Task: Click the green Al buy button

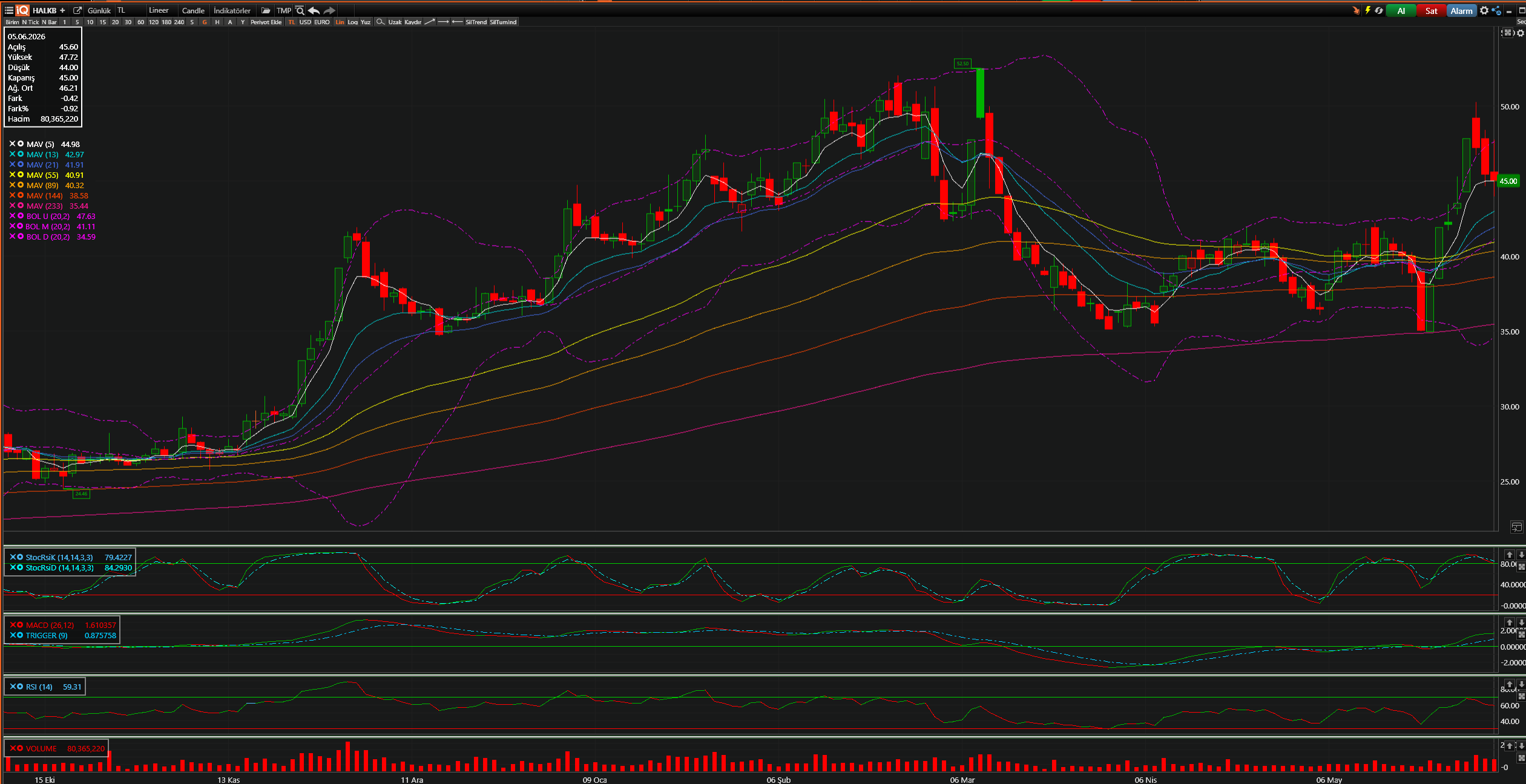Action: click(1401, 10)
